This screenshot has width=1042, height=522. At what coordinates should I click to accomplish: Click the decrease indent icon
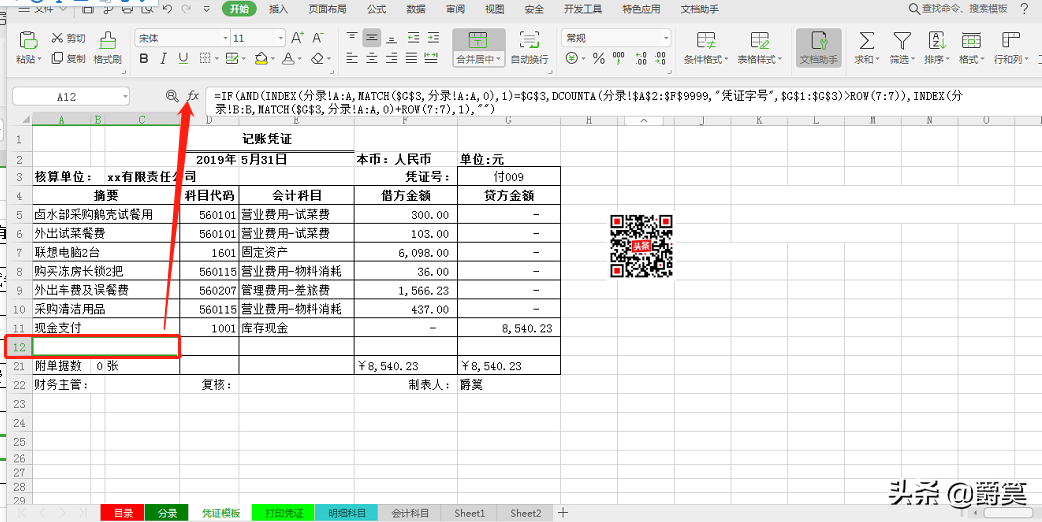tap(413, 38)
